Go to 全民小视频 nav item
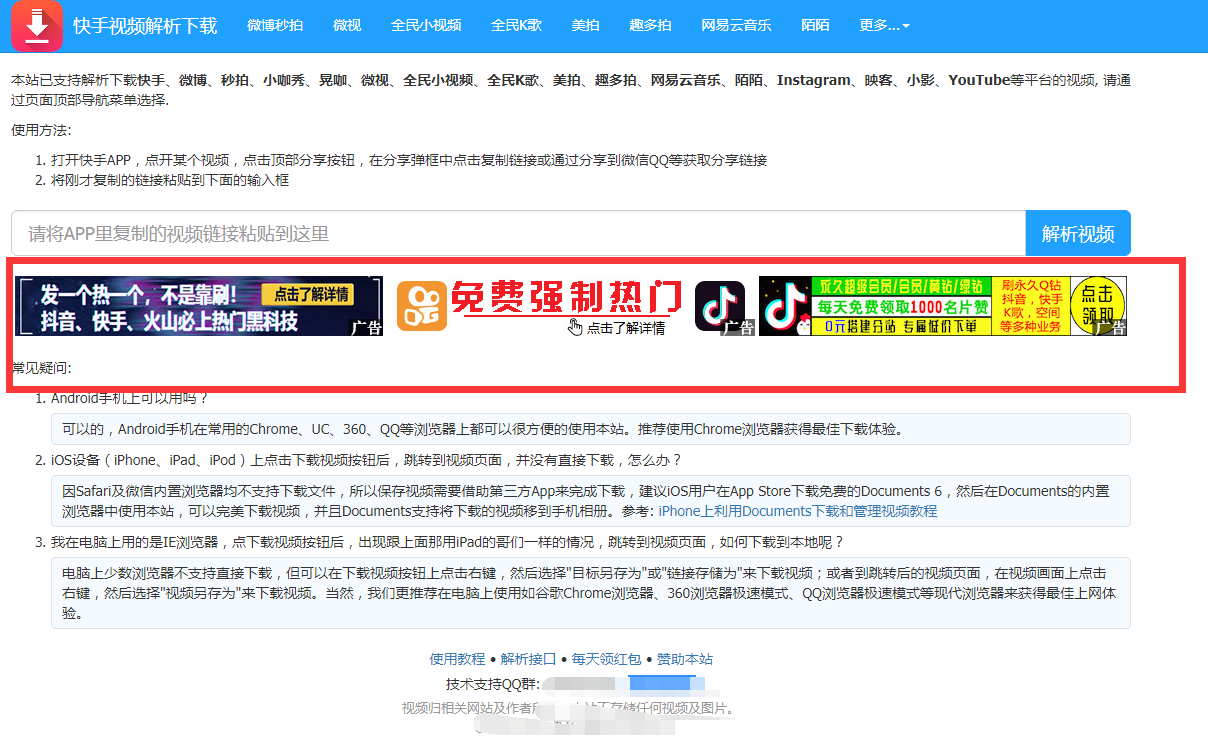This screenshot has height=751, width=1208. (x=426, y=26)
